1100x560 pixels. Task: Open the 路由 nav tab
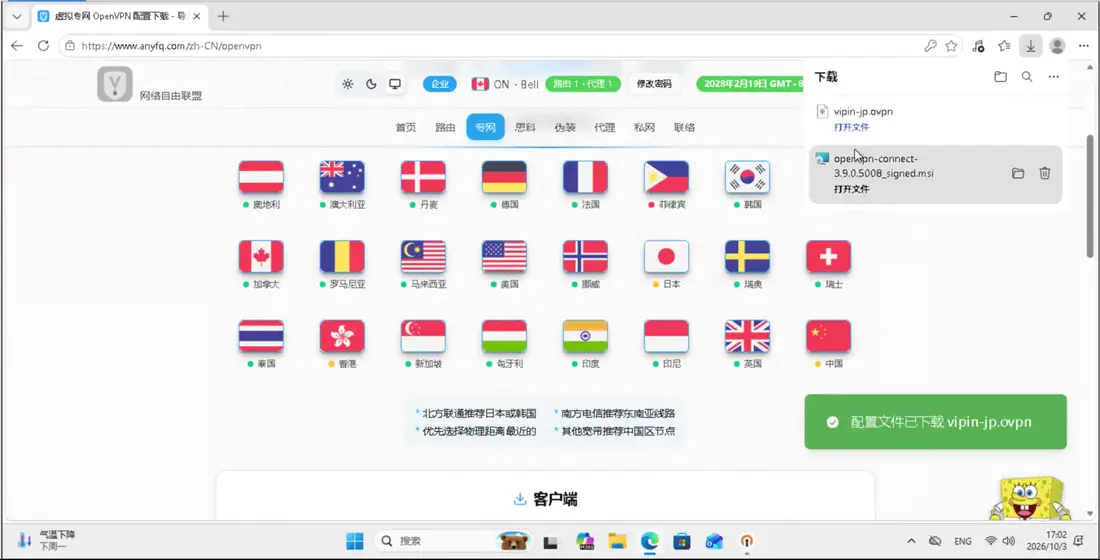point(445,127)
